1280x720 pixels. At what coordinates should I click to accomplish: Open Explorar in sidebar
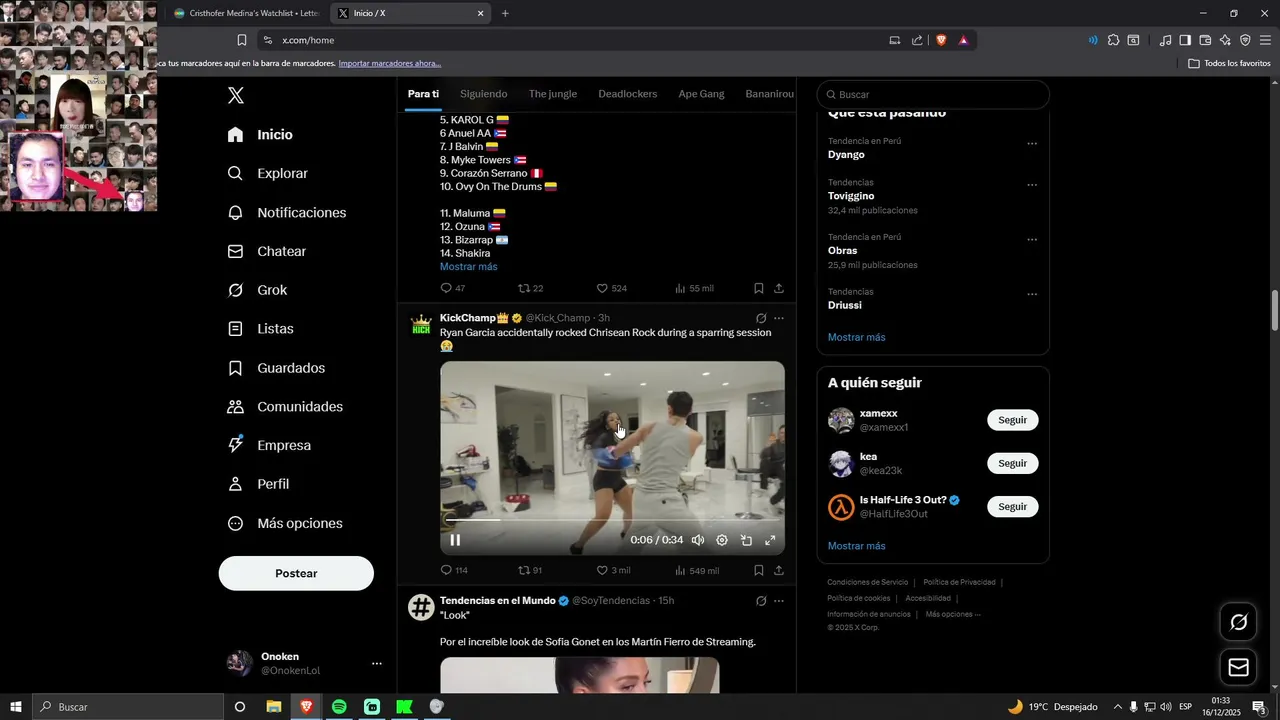pyautogui.click(x=267, y=173)
